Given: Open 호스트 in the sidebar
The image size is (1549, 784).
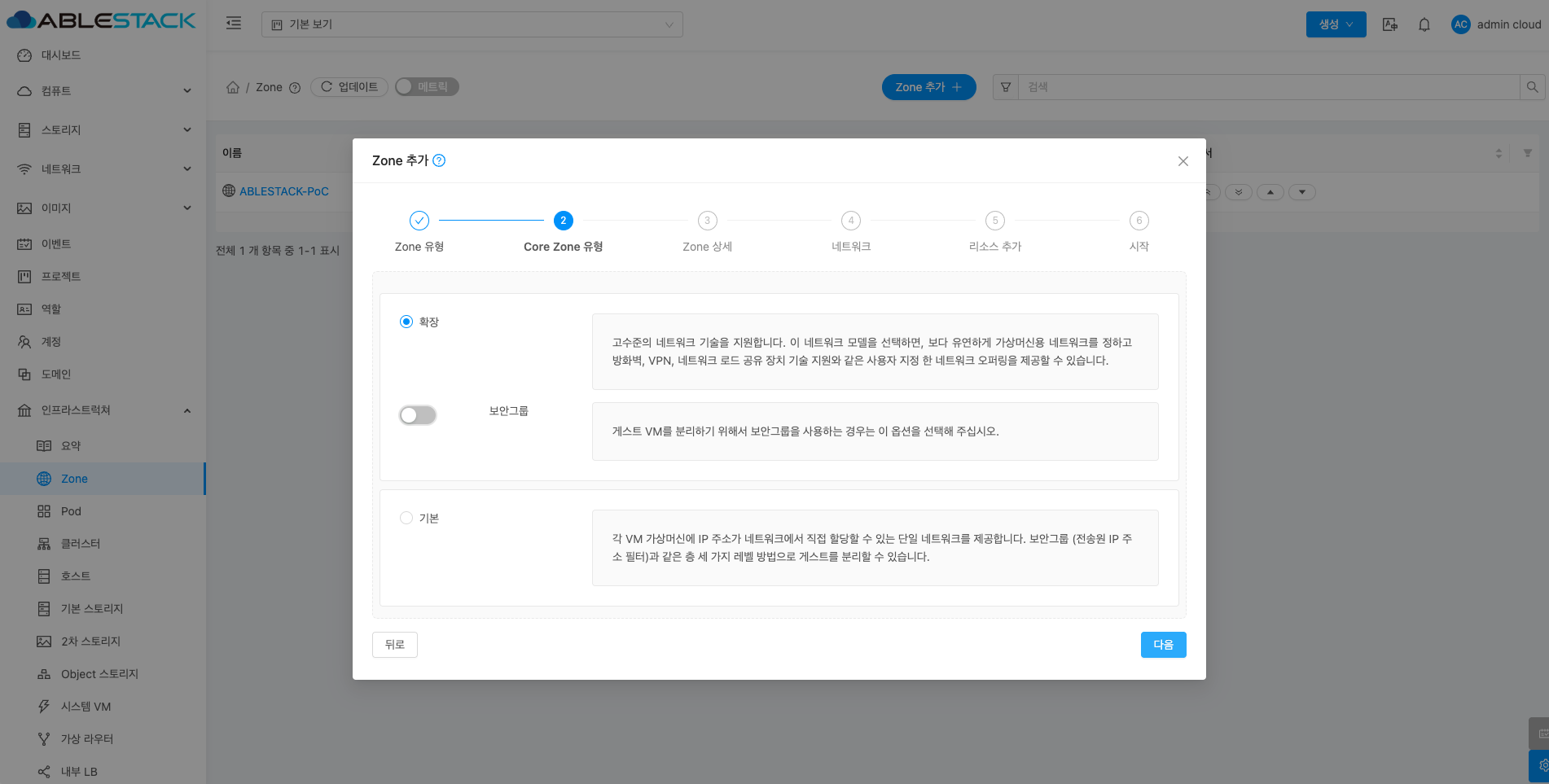Looking at the screenshot, I should click(103, 576).
